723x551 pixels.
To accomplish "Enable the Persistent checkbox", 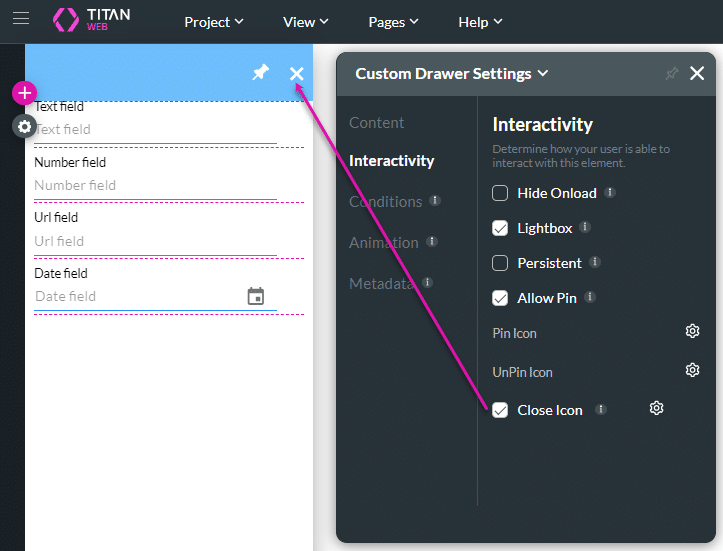I will pyautogui.click(x=501, y=263).
